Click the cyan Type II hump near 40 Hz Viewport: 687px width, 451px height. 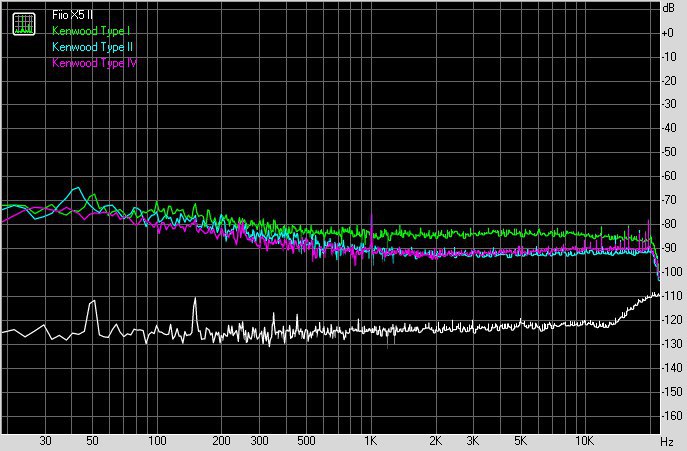point(77,189)
